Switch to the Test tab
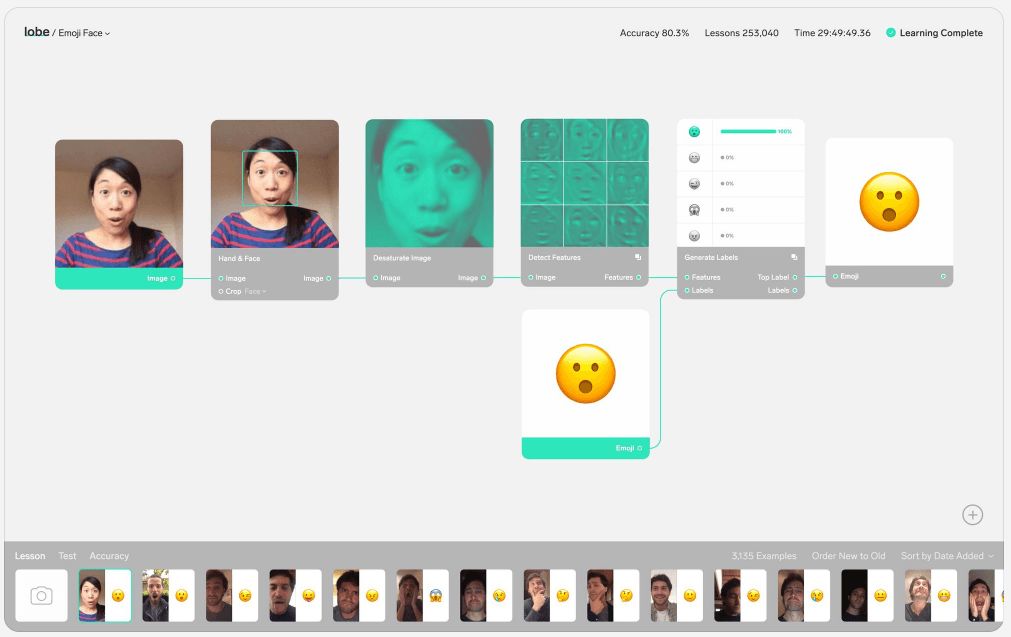1011x637 pixels. point(67,556)
